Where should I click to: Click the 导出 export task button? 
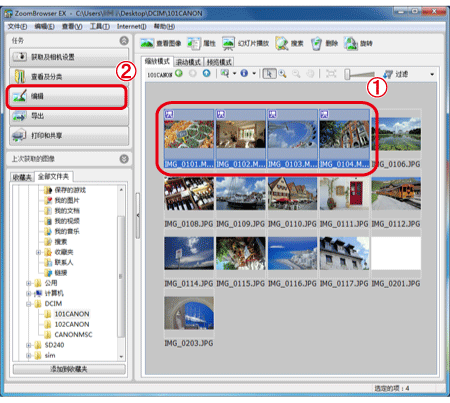pyautogui.click(x=69, y=116)
